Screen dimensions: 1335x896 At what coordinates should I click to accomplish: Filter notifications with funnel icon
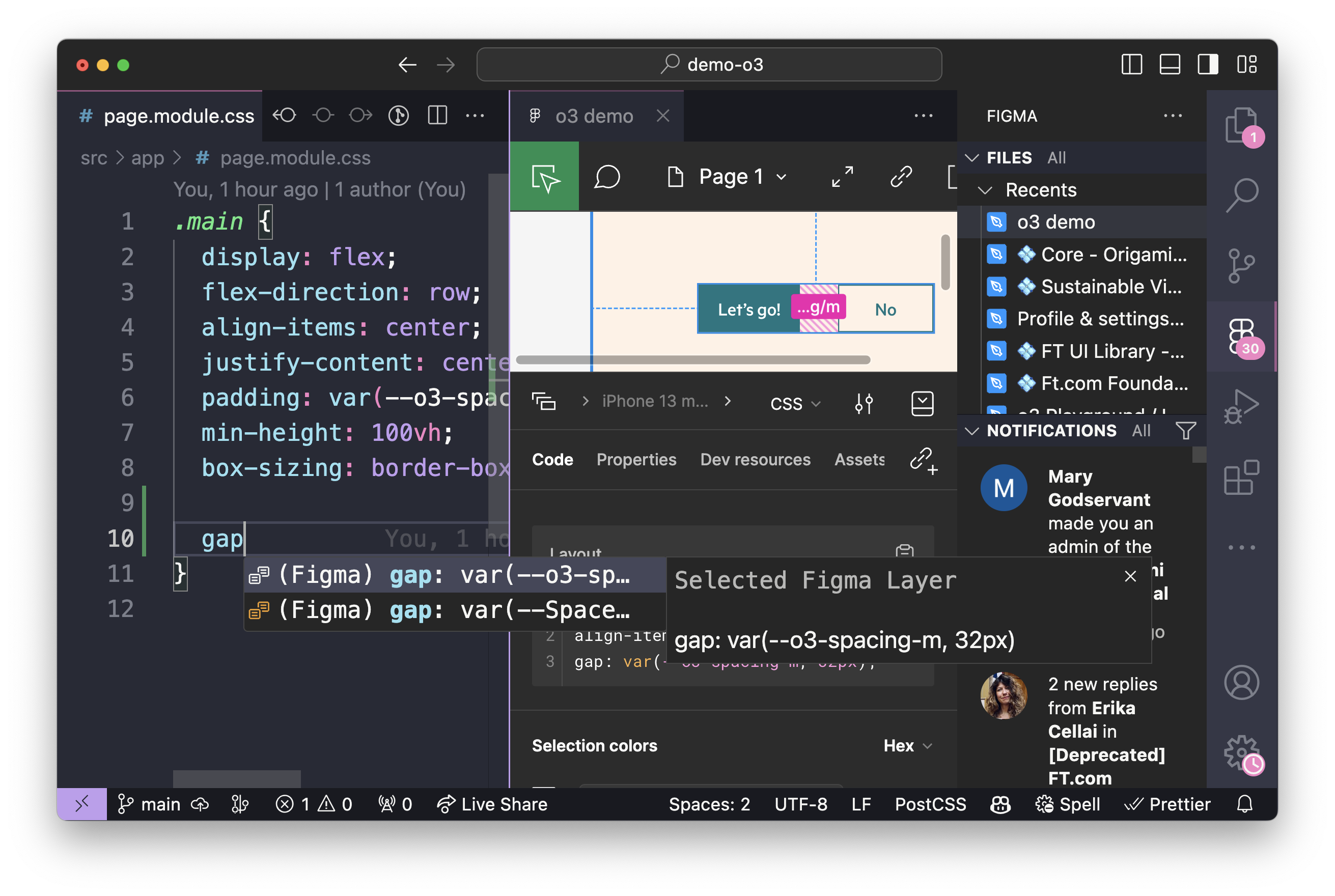click(x=1186, y=430)
